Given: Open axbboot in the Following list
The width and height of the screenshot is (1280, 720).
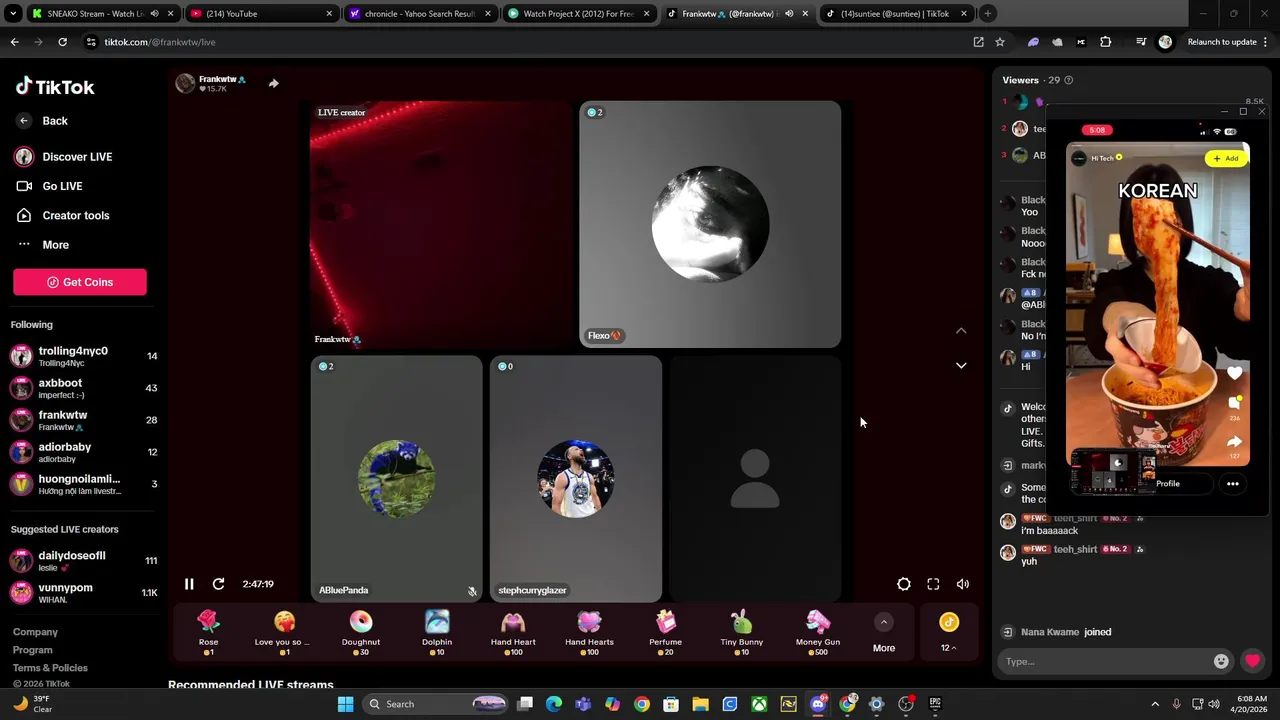Looking at the screenshot, I should tap(84, 388).
